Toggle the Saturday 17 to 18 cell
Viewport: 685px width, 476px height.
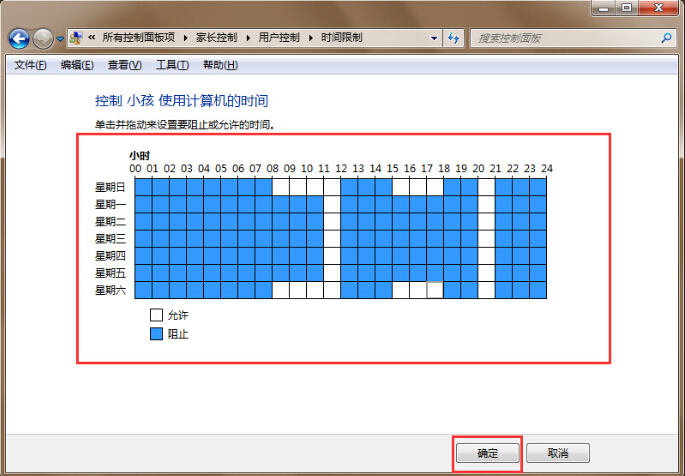click(x=434, y=289)
